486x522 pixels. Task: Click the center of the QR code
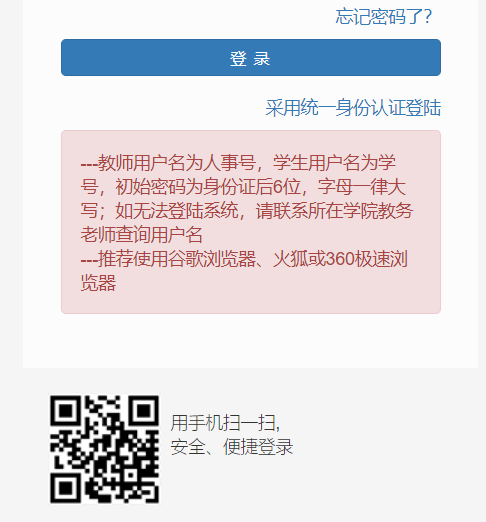tap(104, 449)
